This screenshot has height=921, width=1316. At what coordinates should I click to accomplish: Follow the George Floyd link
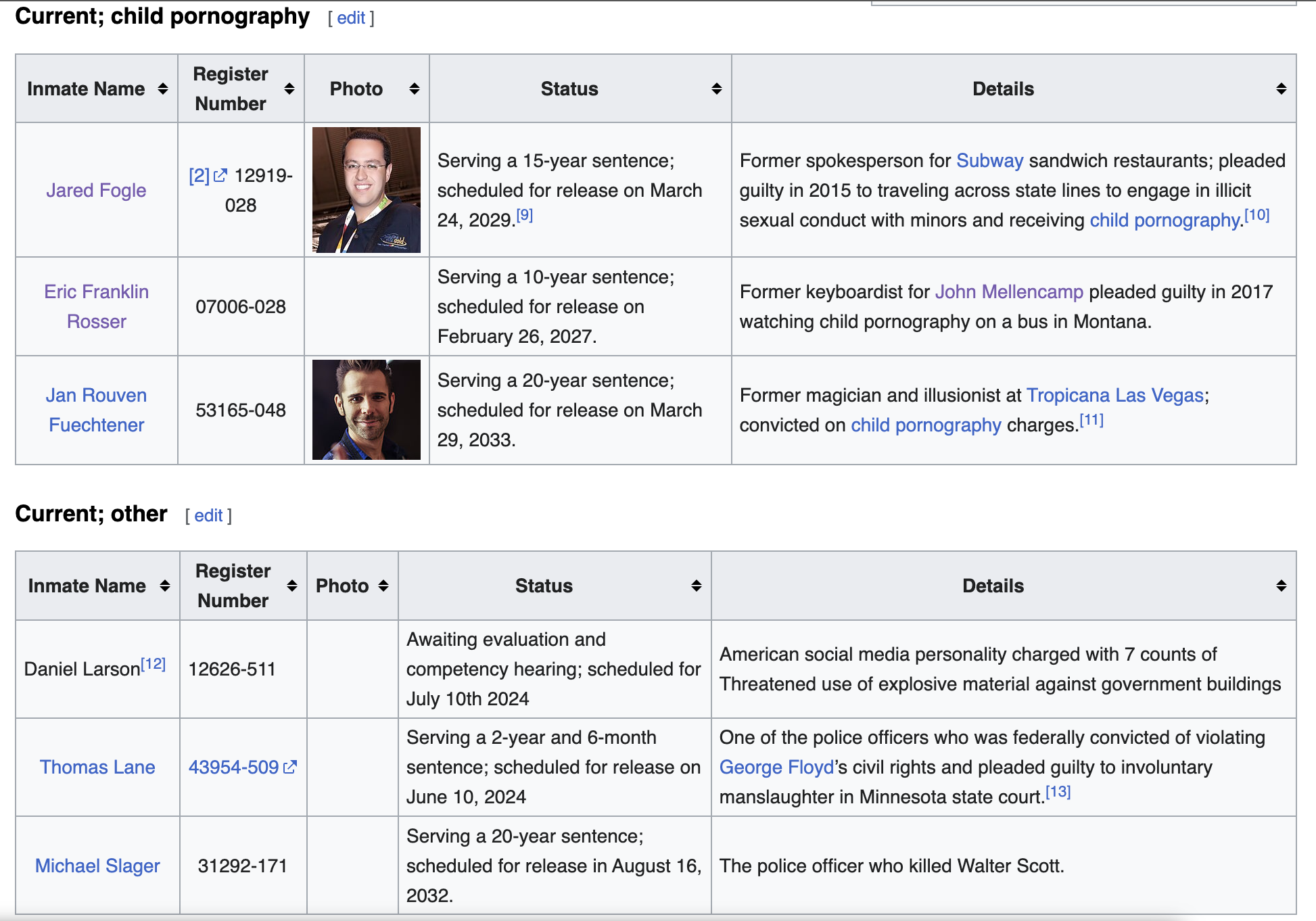point(776,767)
